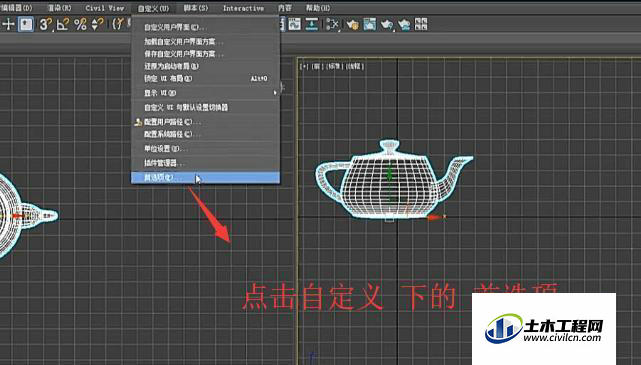Choose 还原为启动布局(R) entry

[x=205, y=66]
